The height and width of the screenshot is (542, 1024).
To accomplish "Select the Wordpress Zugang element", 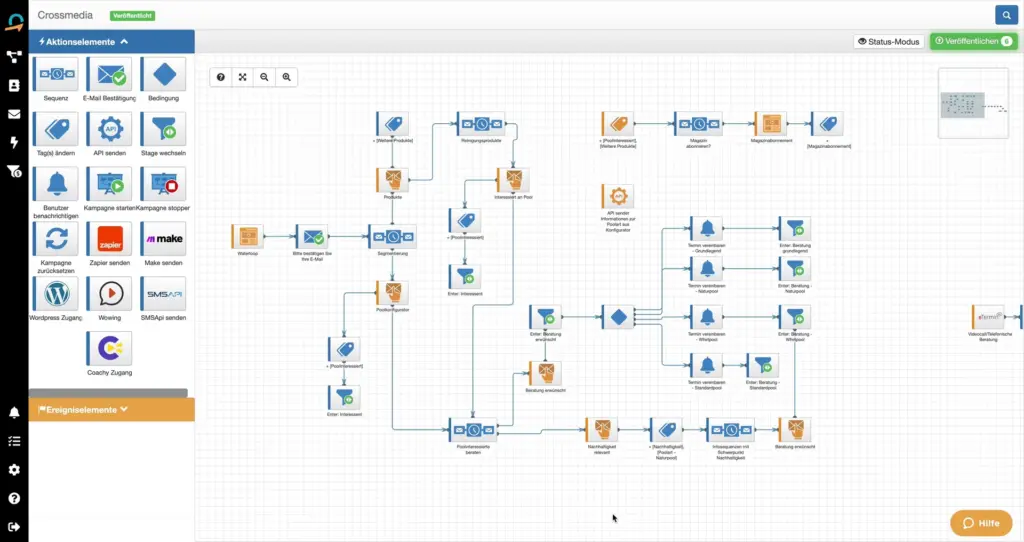I will coord(56,294).
